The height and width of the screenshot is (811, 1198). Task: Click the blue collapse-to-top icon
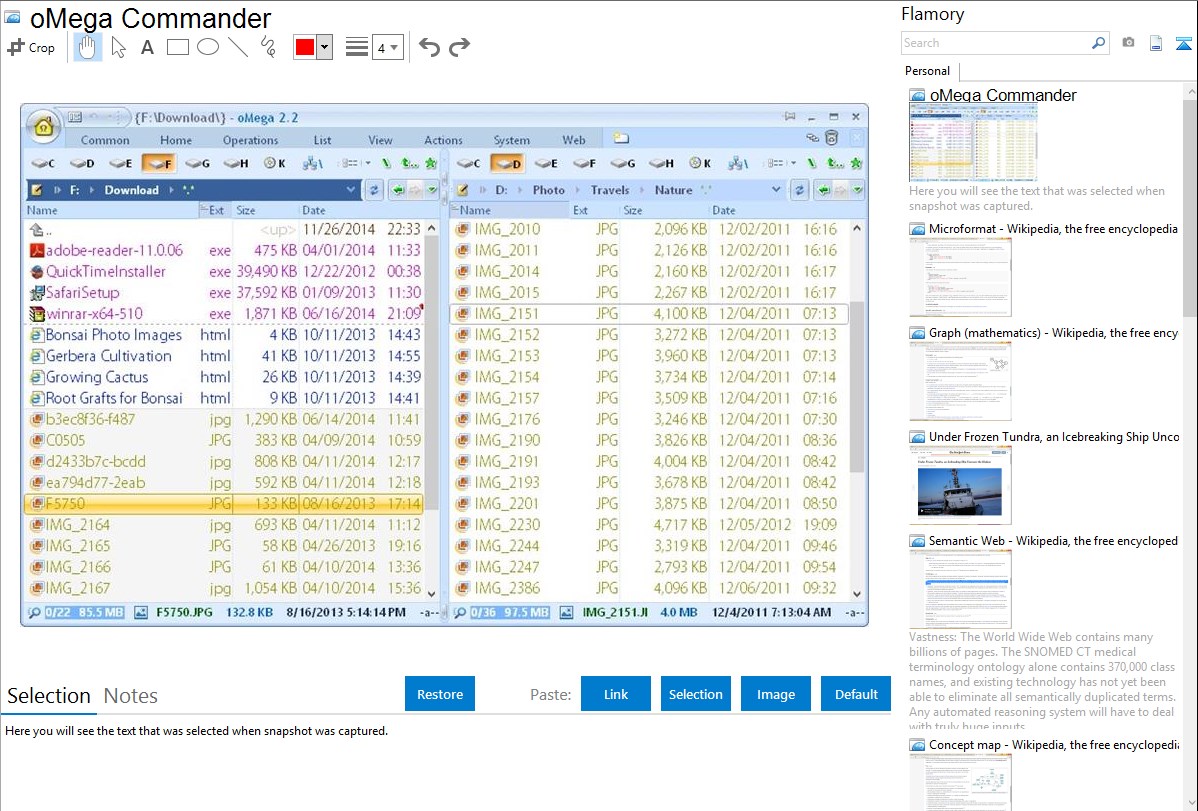click(1183, 43)
